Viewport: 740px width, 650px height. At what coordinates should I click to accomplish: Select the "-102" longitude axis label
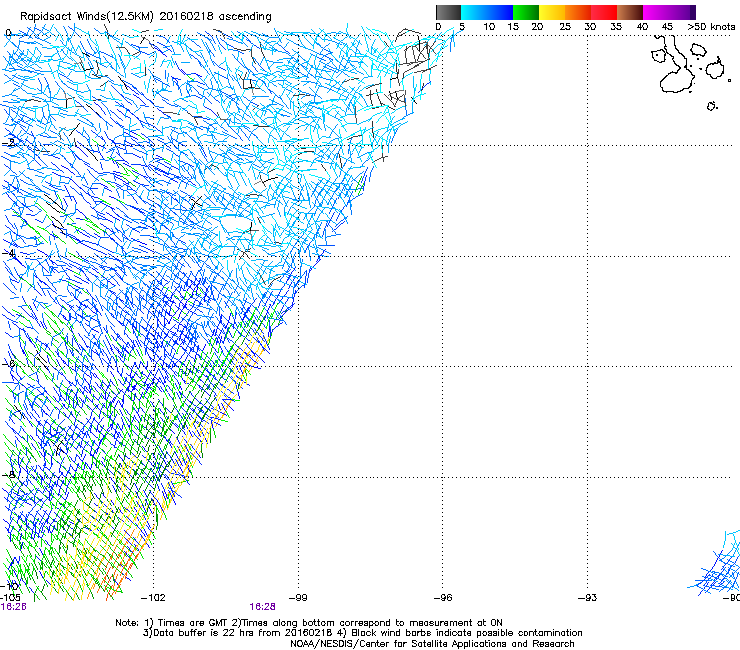click(153, 598)
